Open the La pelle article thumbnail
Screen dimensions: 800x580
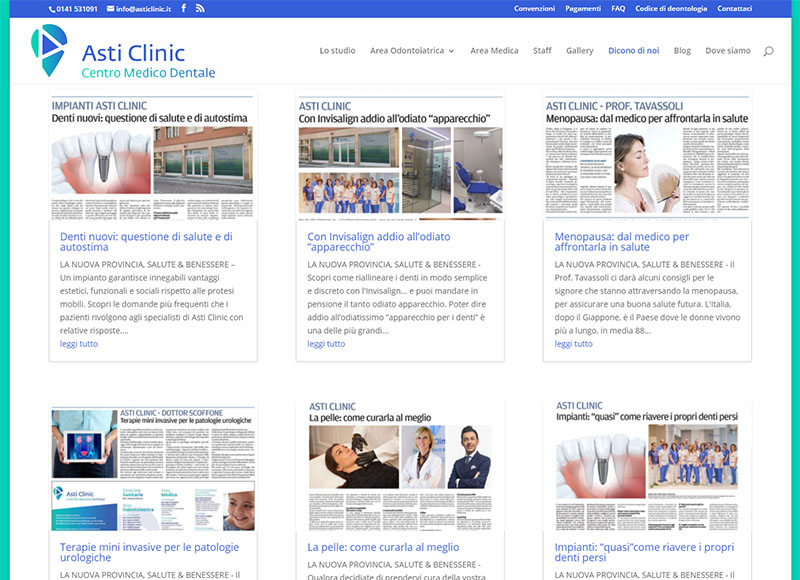400,466
